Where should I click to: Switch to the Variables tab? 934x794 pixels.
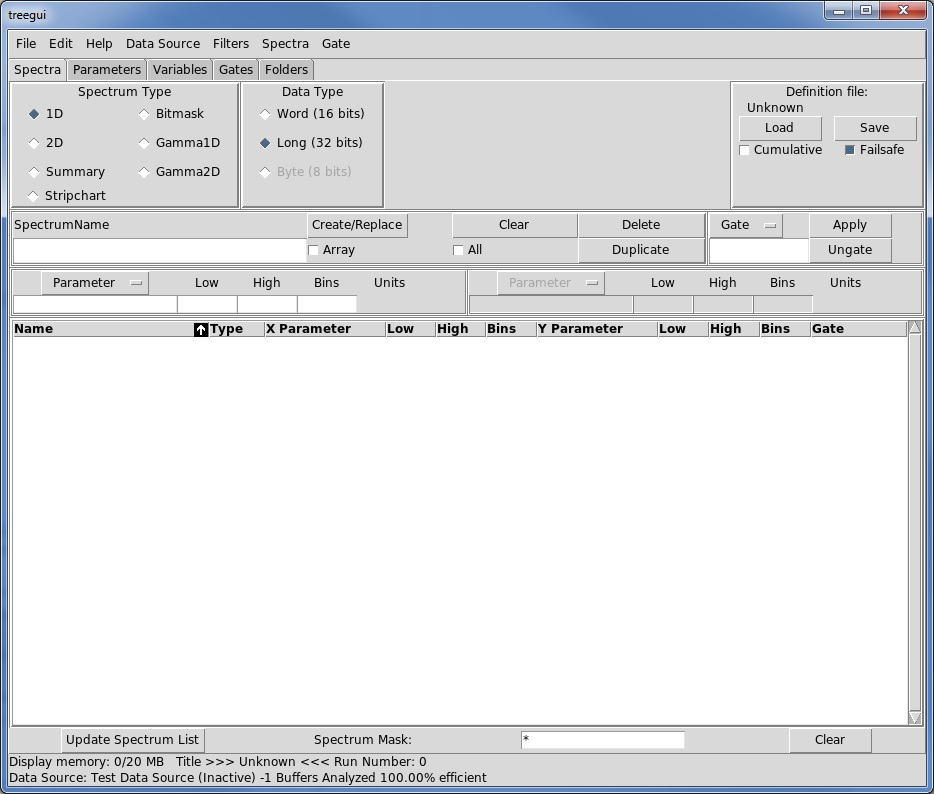coord(180,70)
